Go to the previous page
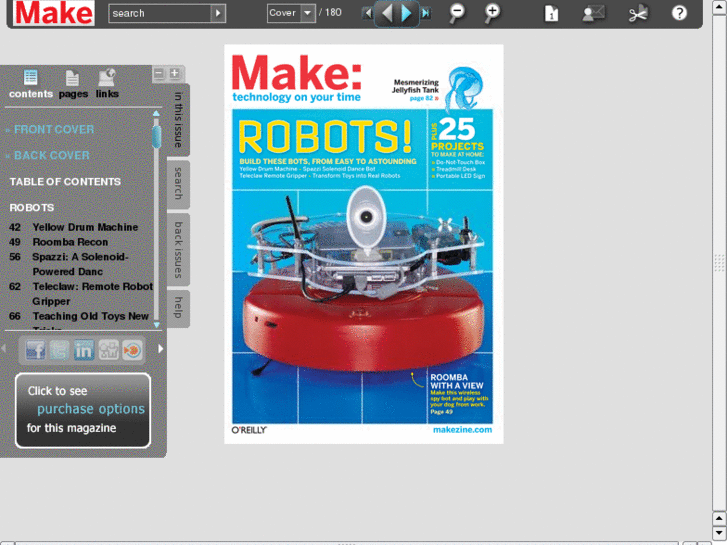This screenshot has width=727, height=545. pos(387,13)
